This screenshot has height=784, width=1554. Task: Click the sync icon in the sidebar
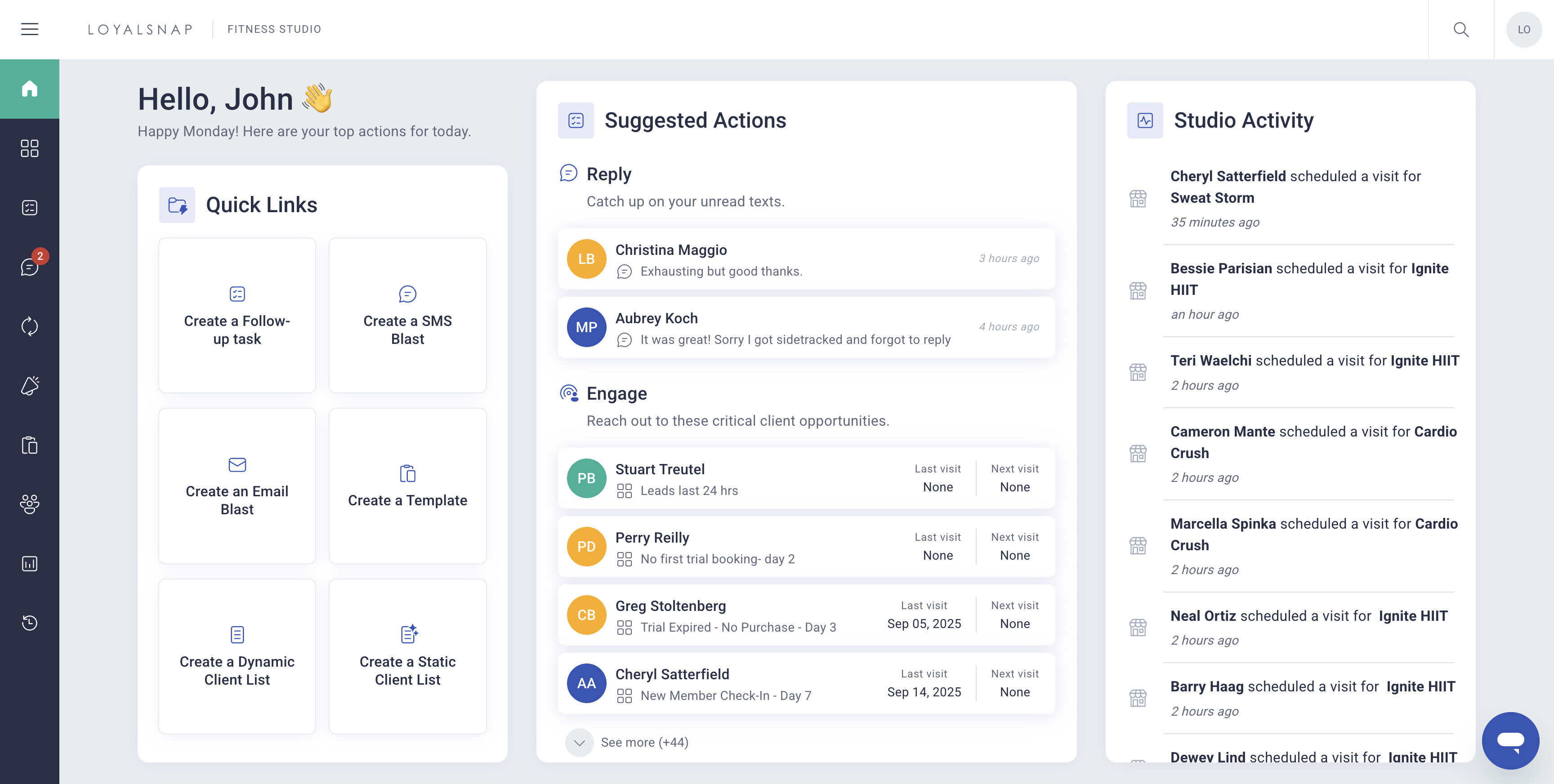[x=30, y=327]
